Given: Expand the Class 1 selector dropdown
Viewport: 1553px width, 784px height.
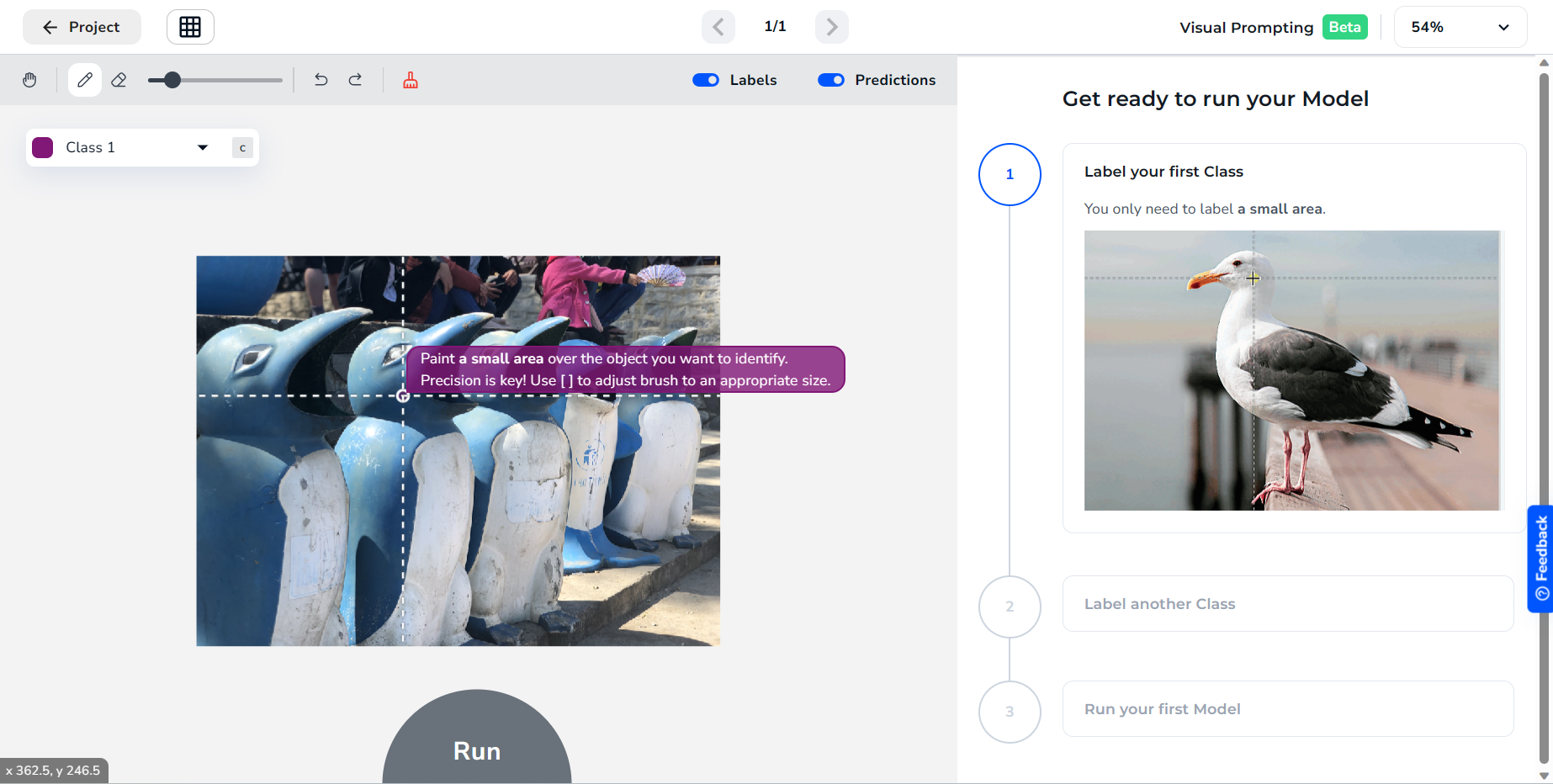Looking at the screenshot, I should pos(203,147).
